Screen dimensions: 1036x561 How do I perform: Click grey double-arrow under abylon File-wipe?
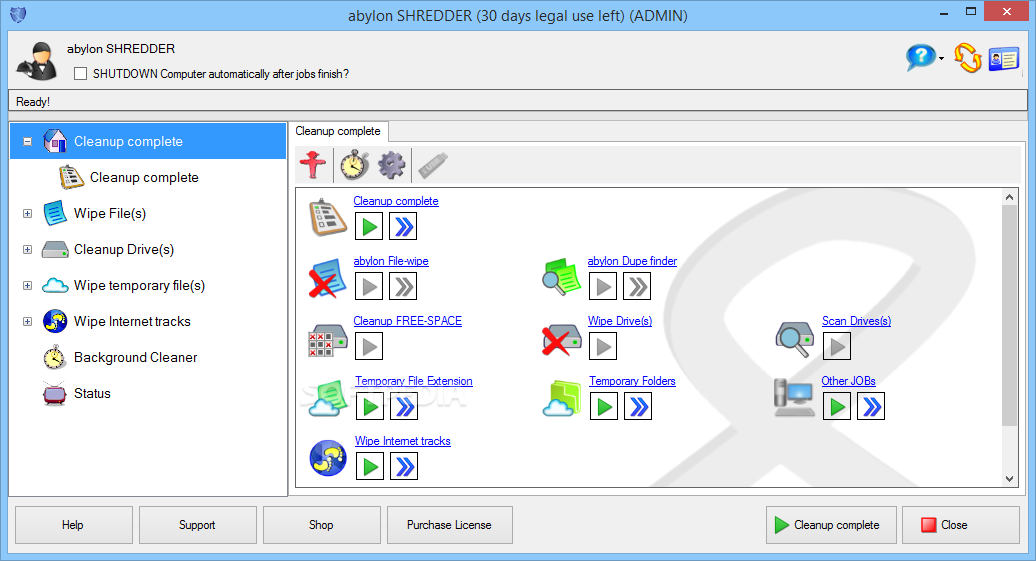[403, 287]
